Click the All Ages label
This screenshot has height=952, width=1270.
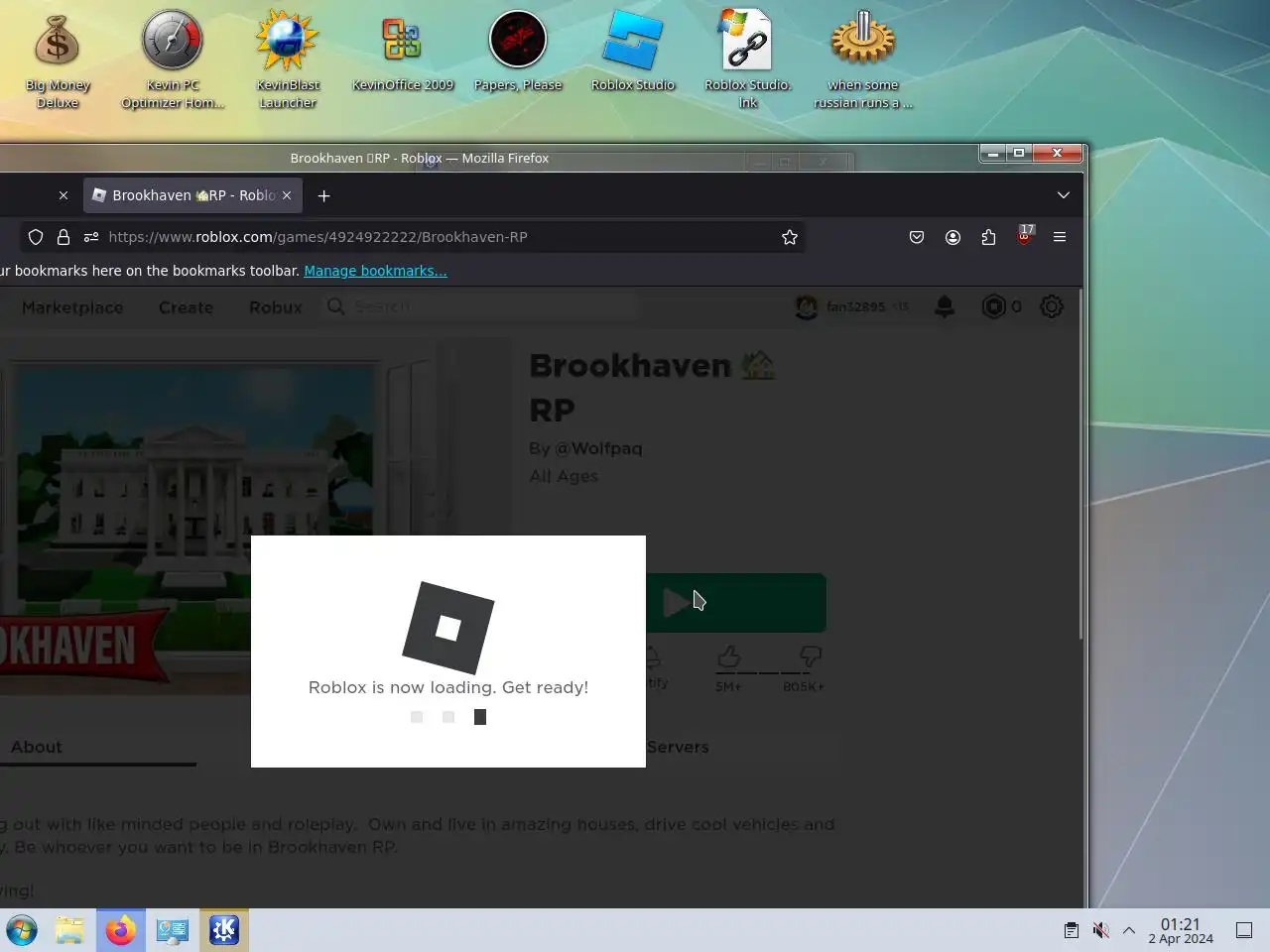(x=564, y=476)
